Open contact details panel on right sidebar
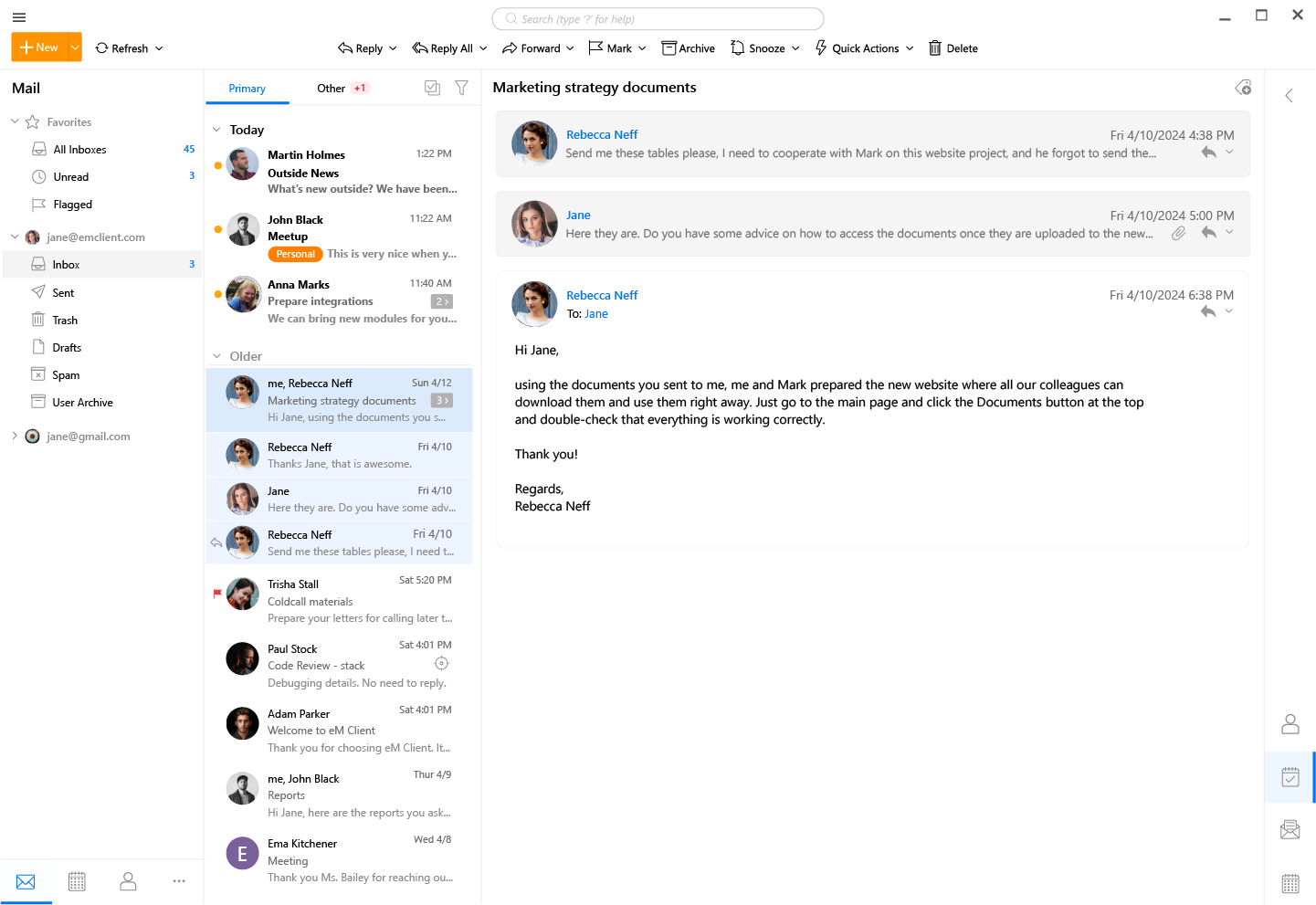Image resolution: width=1316 pixels, height=905 pixels. coord(1290,723)
